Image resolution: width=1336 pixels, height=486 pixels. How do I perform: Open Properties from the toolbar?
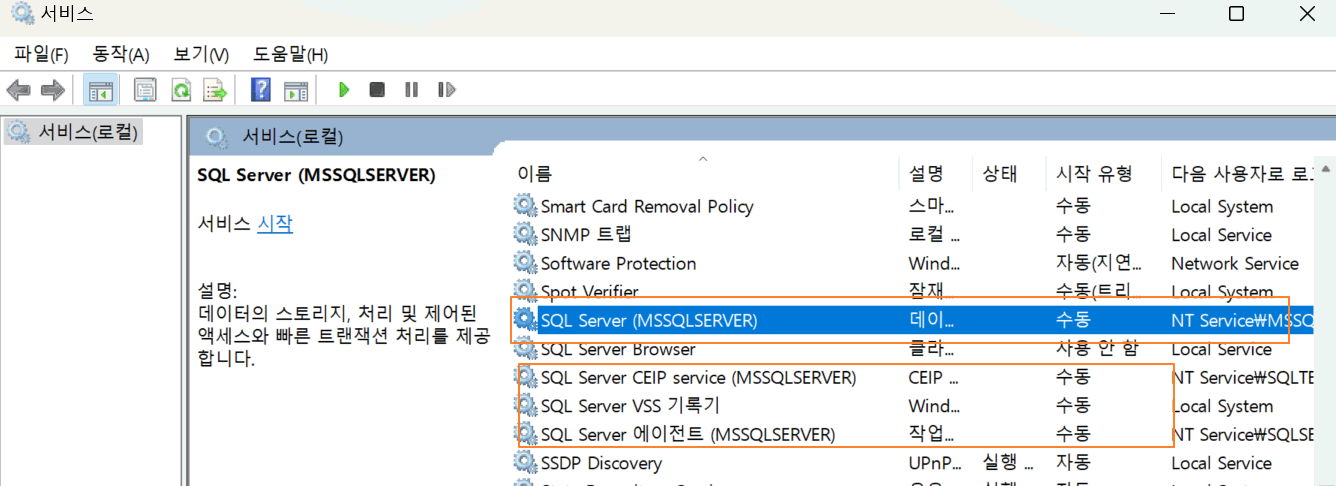(145, 90)
